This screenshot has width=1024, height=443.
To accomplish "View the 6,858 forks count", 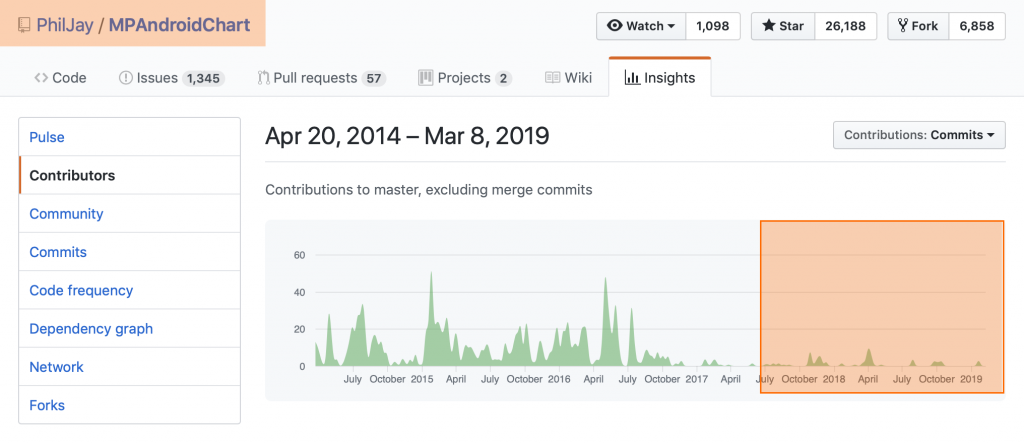I will [976, 26].
